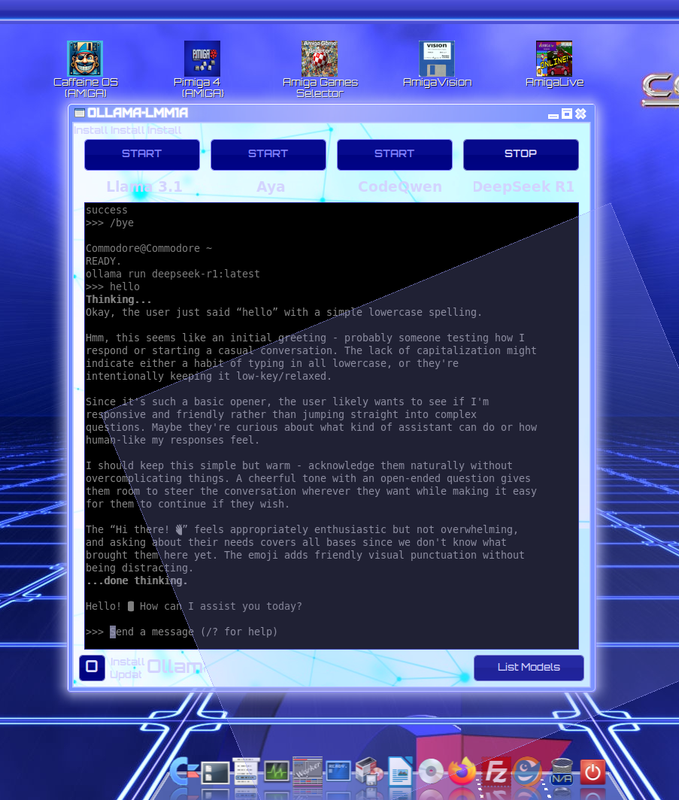The width and height of the screenshot is (679, 800).
Task: Click the 'CodeQwen' label
Action: [400, 187]
